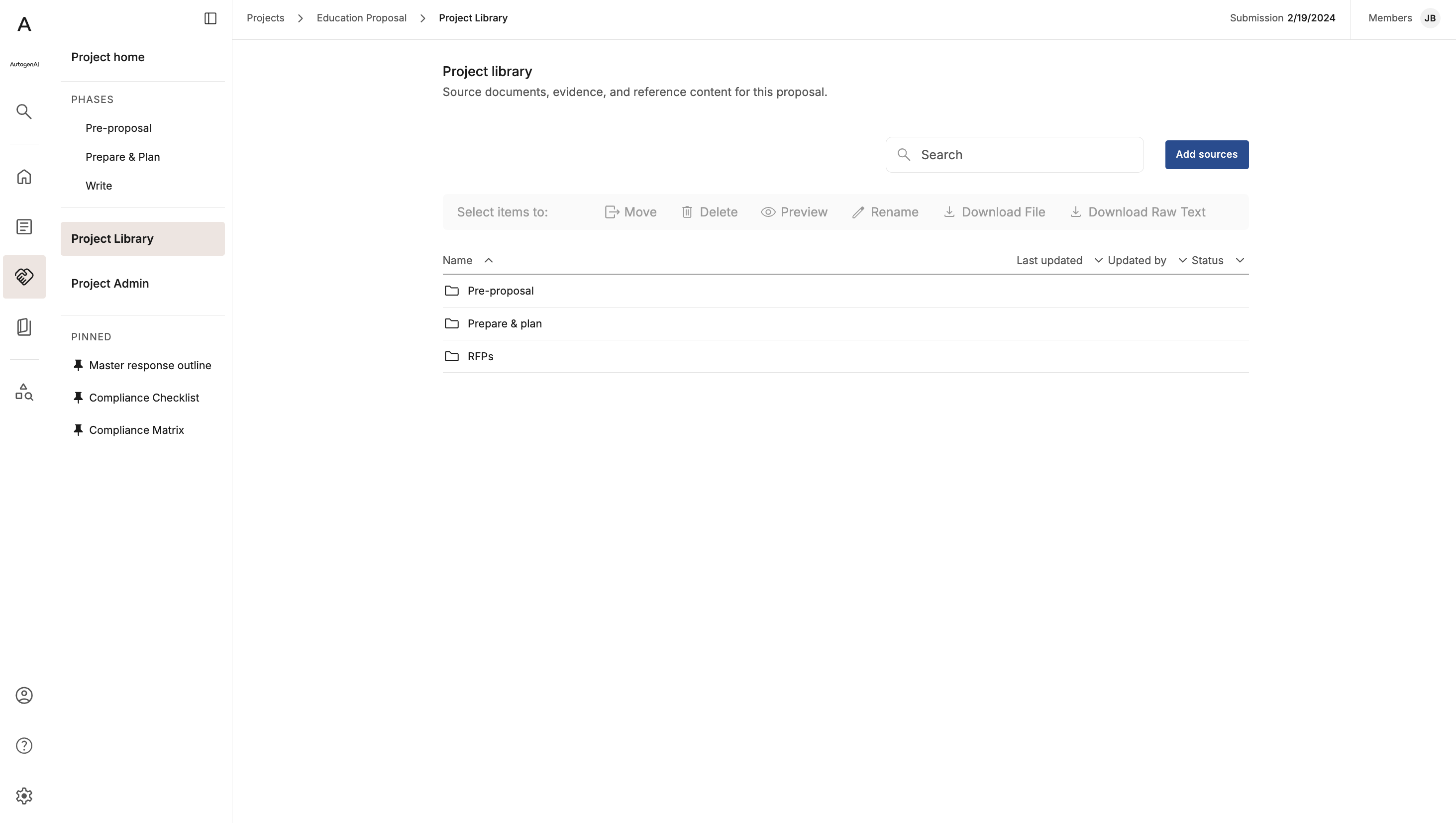This screenshot has width=1456, height=823.
Task: Click the Education Proposal breadcrumb link
Action: coord(362,18)
